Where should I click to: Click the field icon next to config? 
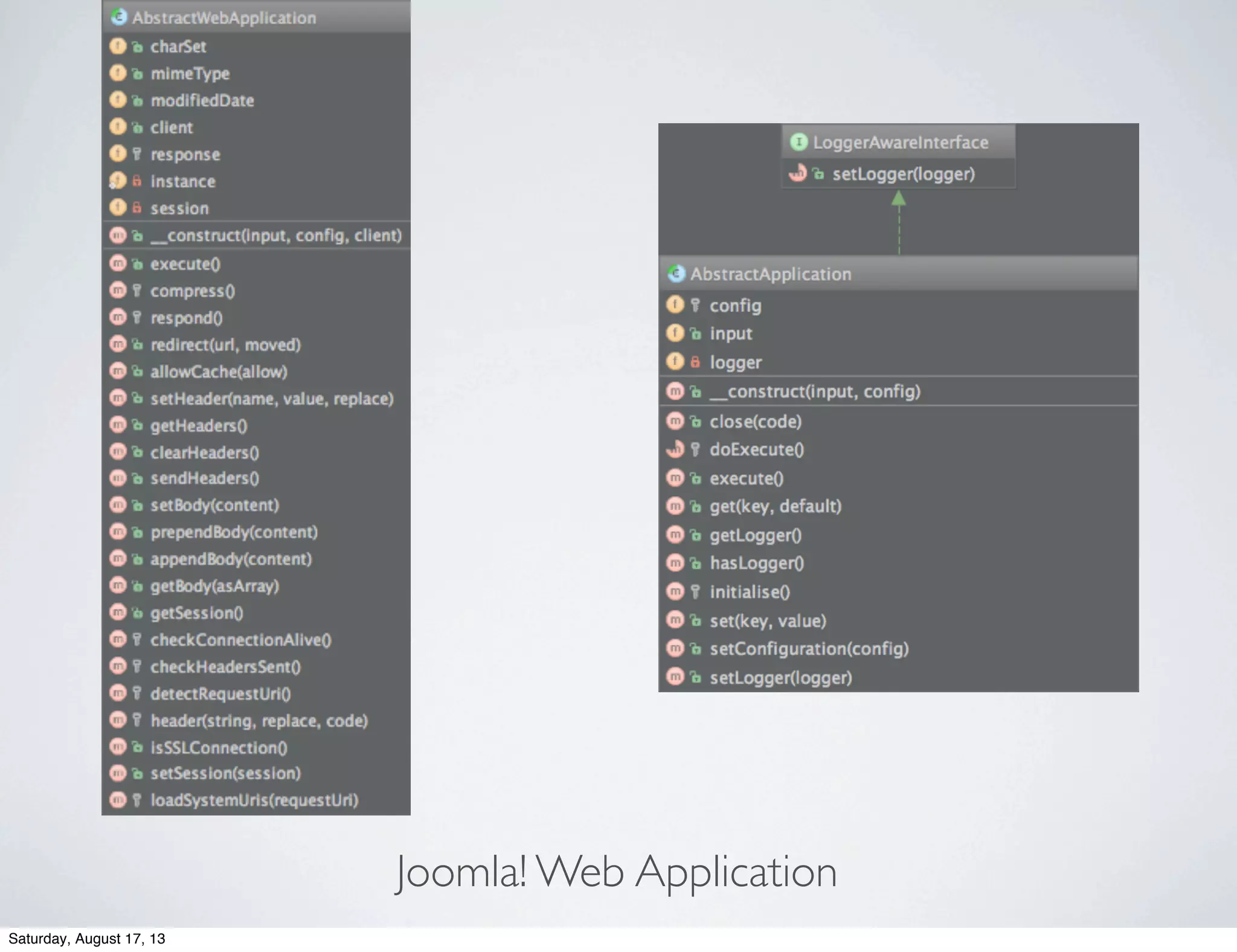(x=675, y=305)
